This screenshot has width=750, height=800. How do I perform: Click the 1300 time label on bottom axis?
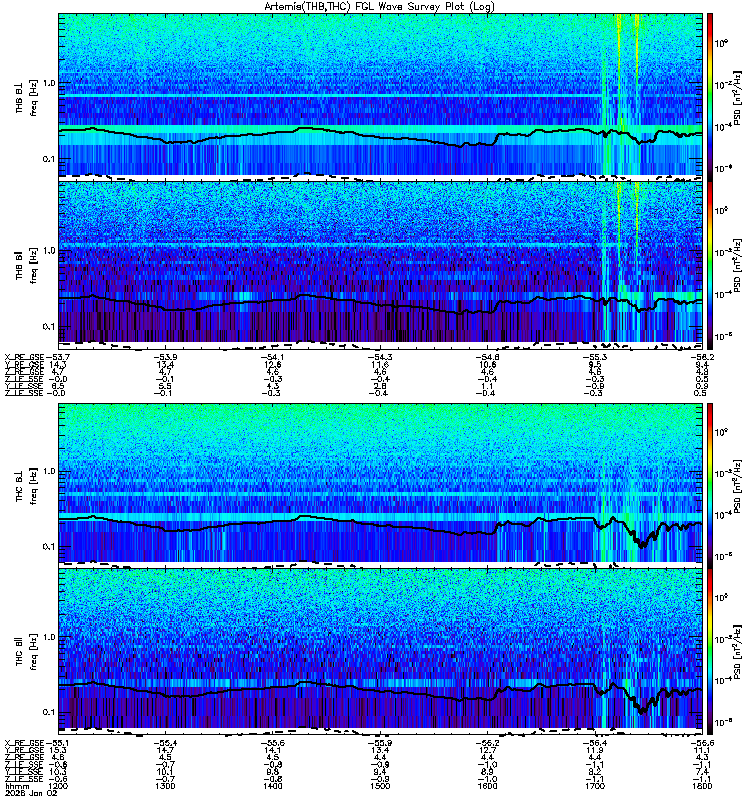point(165,786)
